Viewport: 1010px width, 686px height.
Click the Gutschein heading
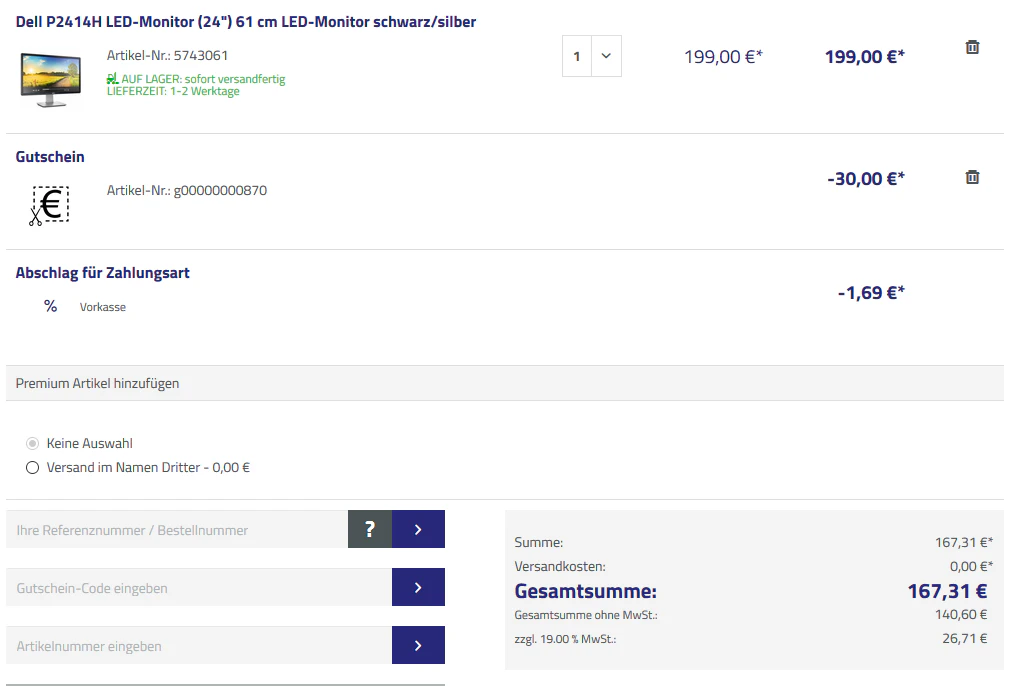(50, 157)
